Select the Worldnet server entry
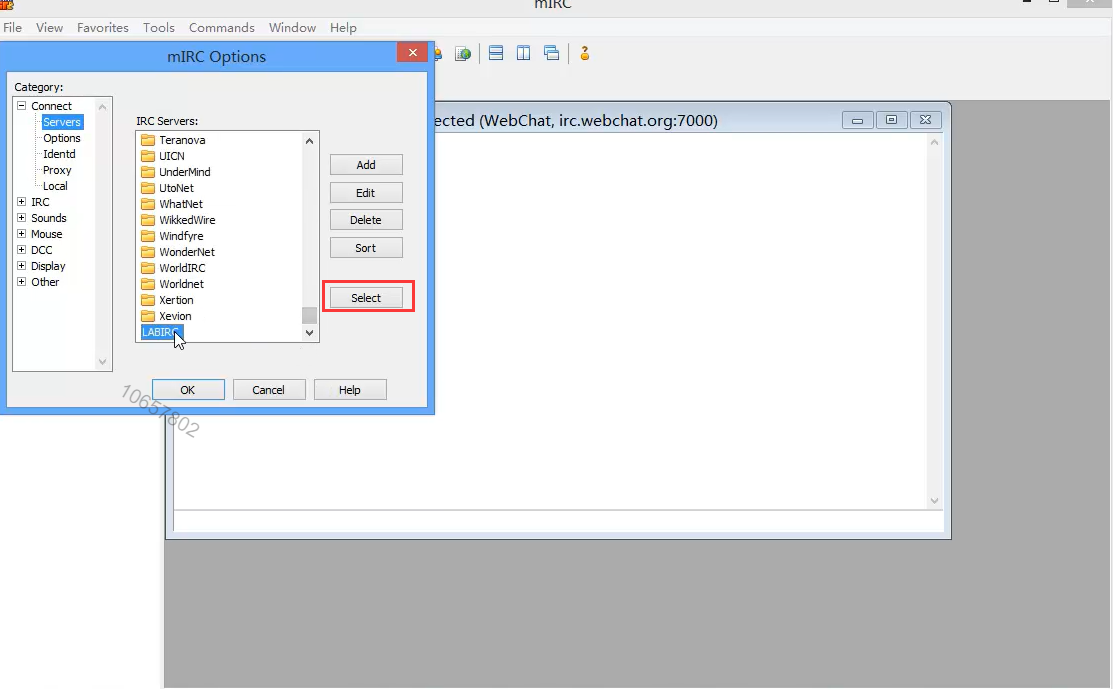1113x689 pixels. click(x=181, y=284)
